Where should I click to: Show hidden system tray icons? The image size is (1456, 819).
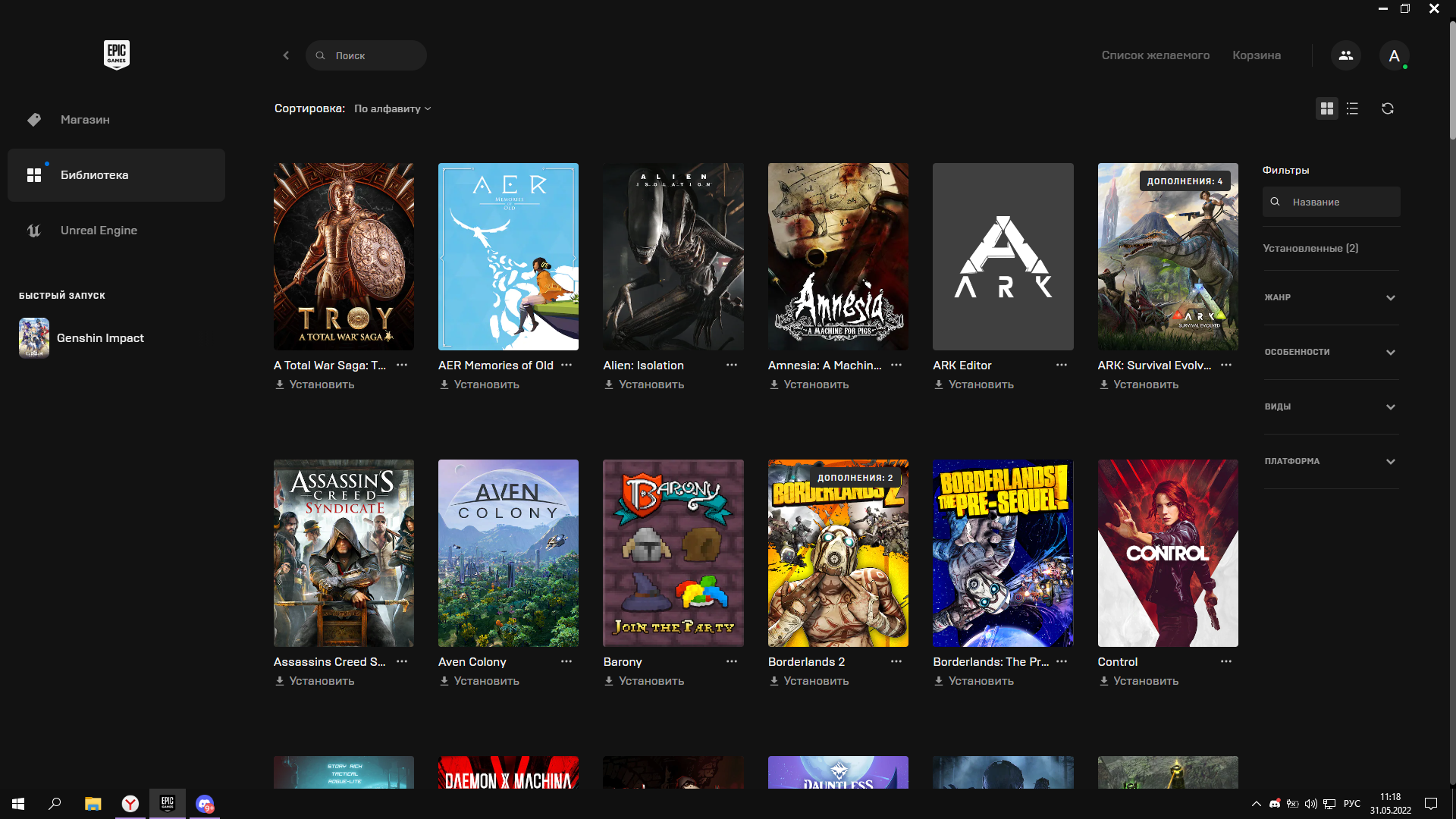1256,804
